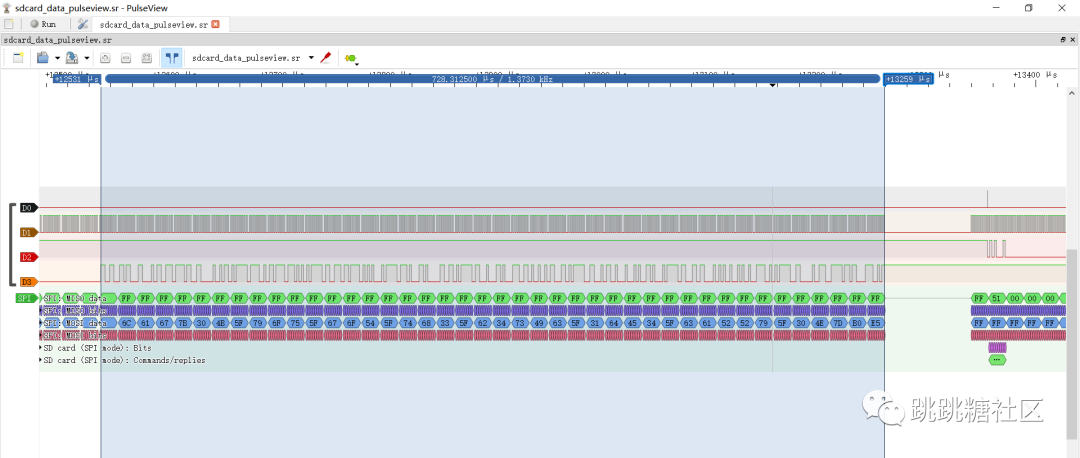Click the cursor span label 728.312500 µs

[492, 79]
